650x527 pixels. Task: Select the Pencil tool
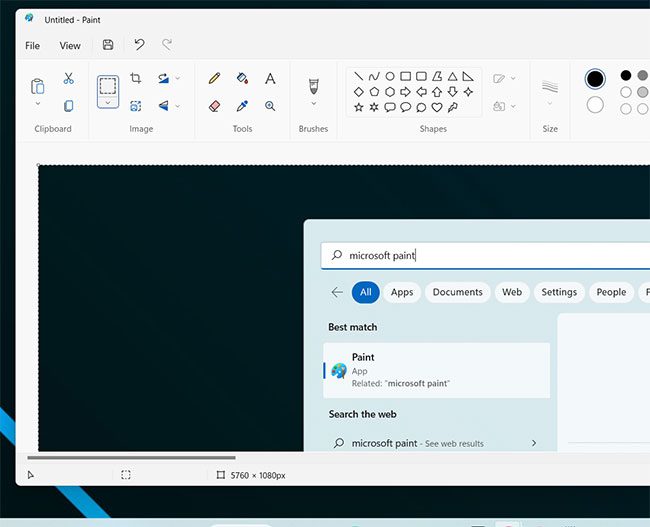[214, 78]
